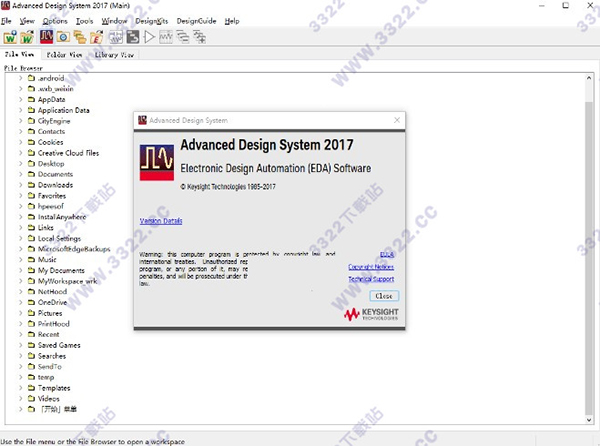Click the Create New Workspace toolbar icon

click(10, 37)
